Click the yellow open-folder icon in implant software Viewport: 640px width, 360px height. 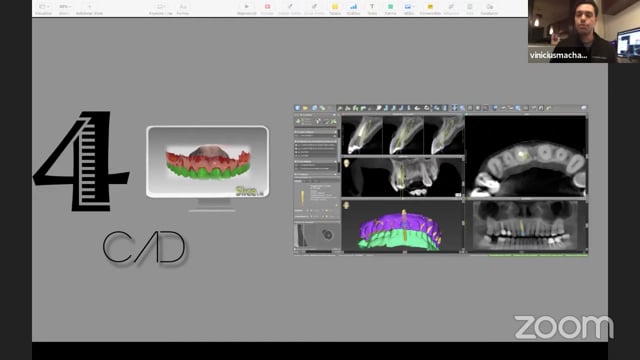pos(305,108)
